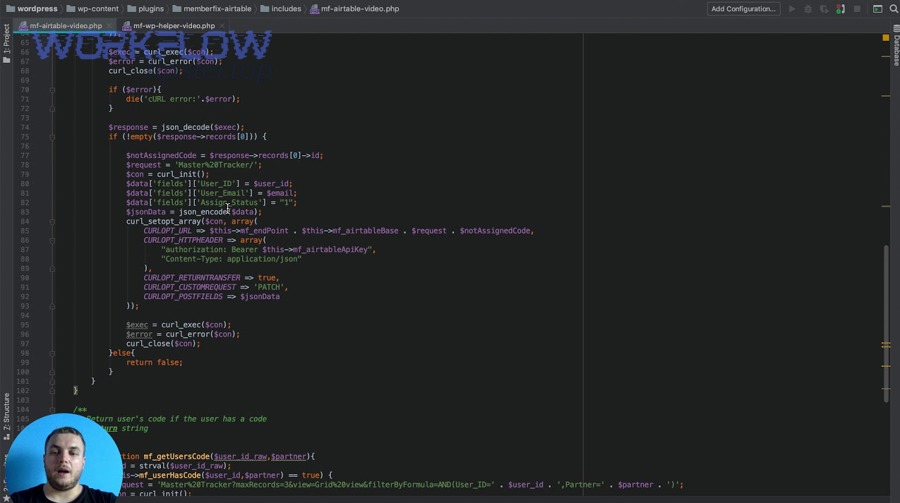
Task: Click 'User_Email' key on line 81
Action: (223, 193)
